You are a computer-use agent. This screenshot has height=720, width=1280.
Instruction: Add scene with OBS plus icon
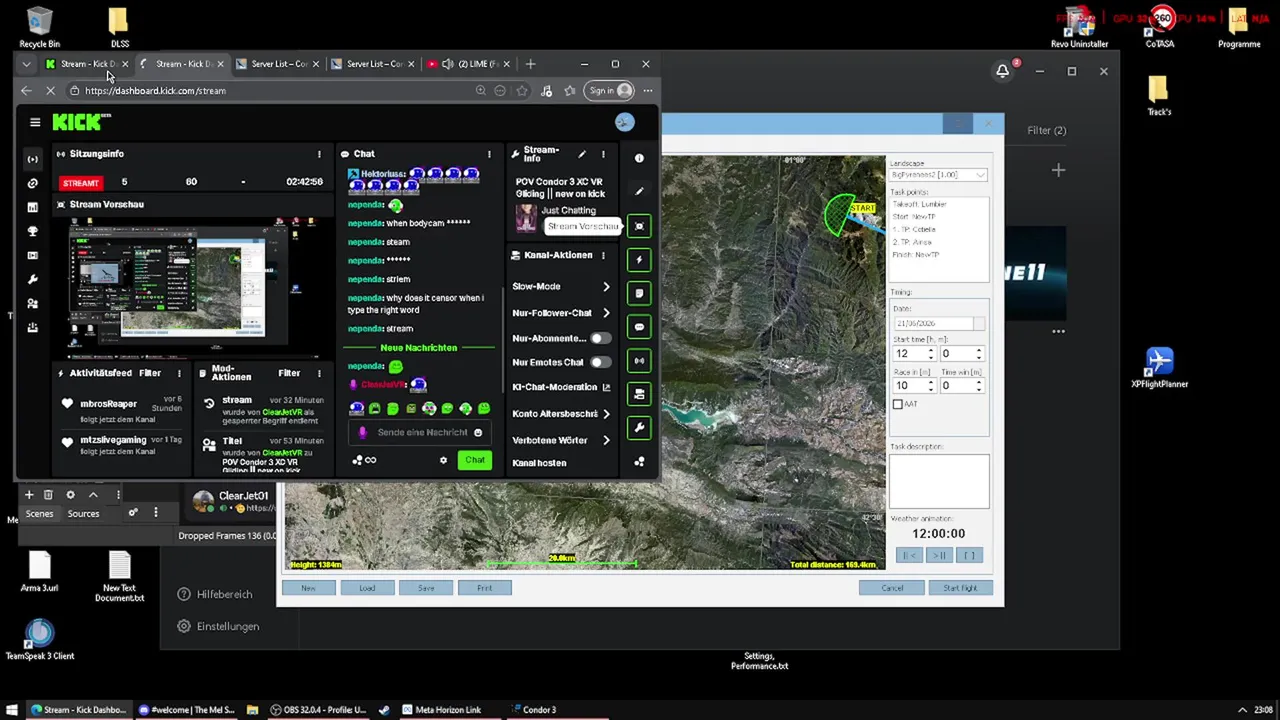click(x=29, y=495)
